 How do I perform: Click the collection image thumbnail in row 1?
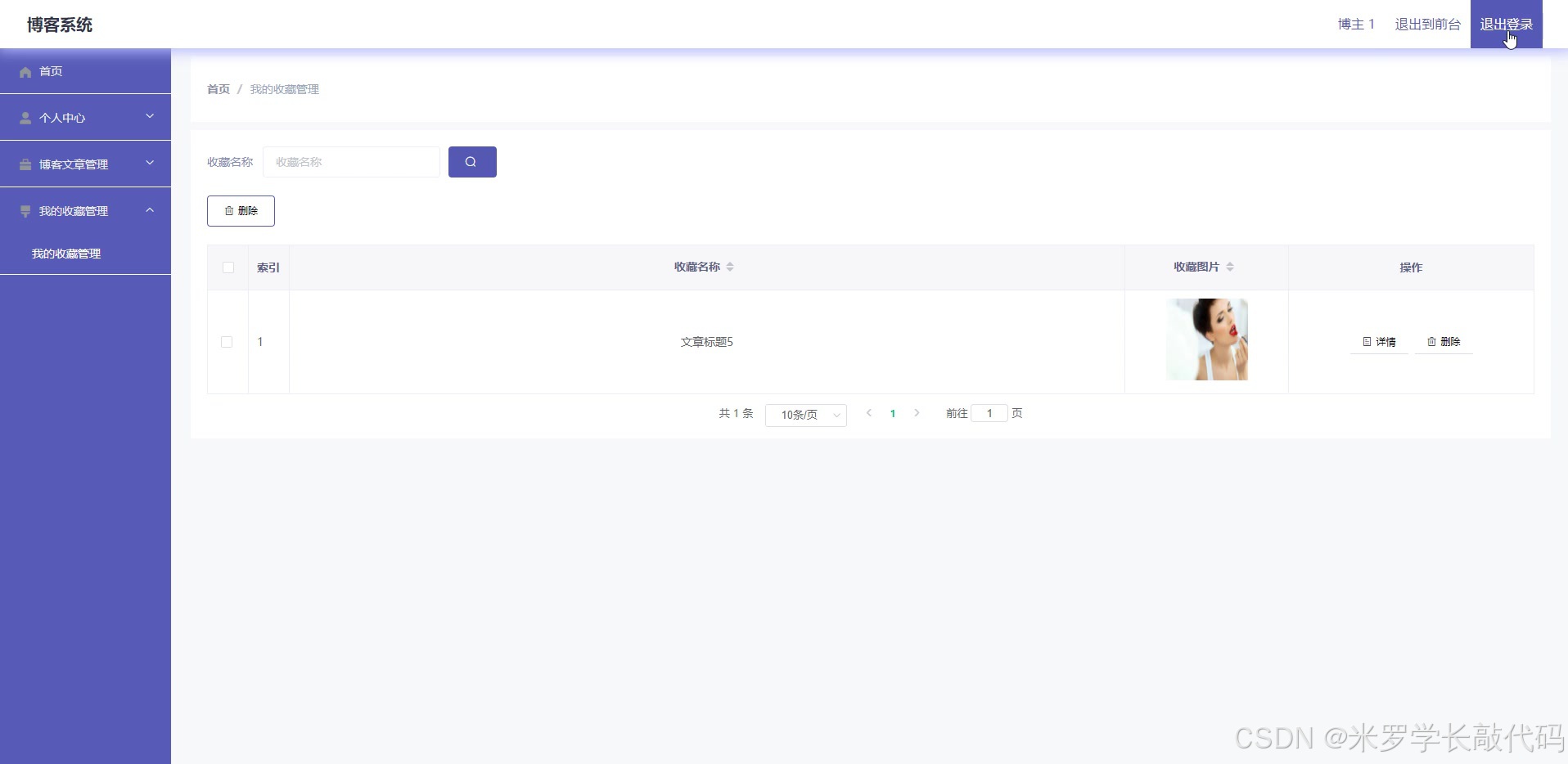pyautogui.click(x=1207, y=339)
